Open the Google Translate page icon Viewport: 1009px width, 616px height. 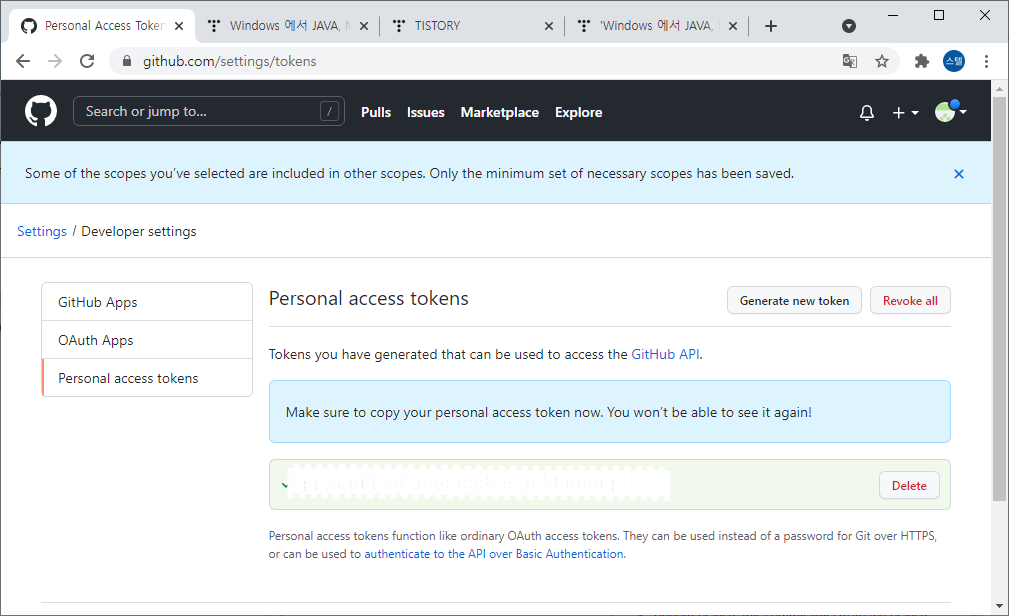coord(849,61)
